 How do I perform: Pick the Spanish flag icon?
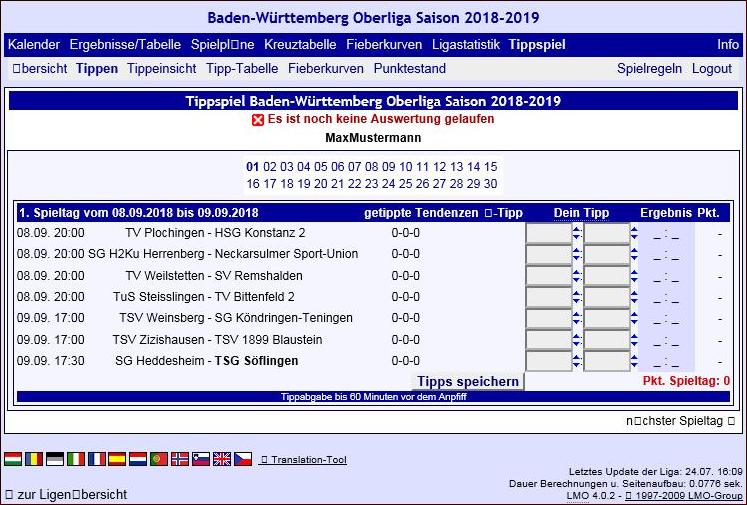pos(117,459)
